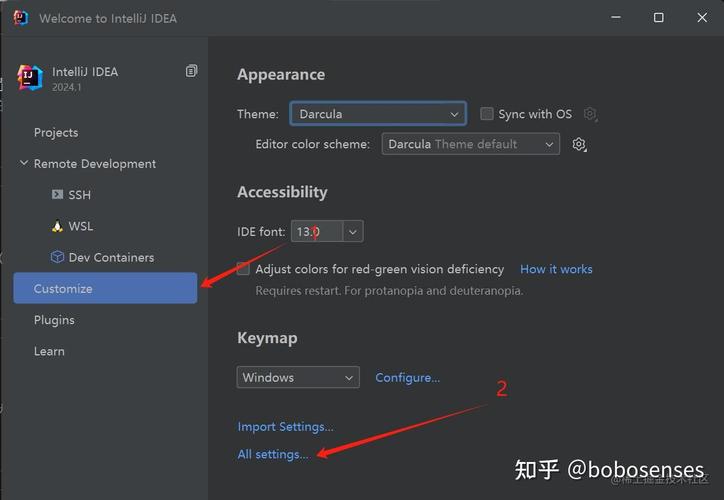Maximize the Welcome to IntelliJ IDEA window
724x500 pixels.
tap(659, 18)
